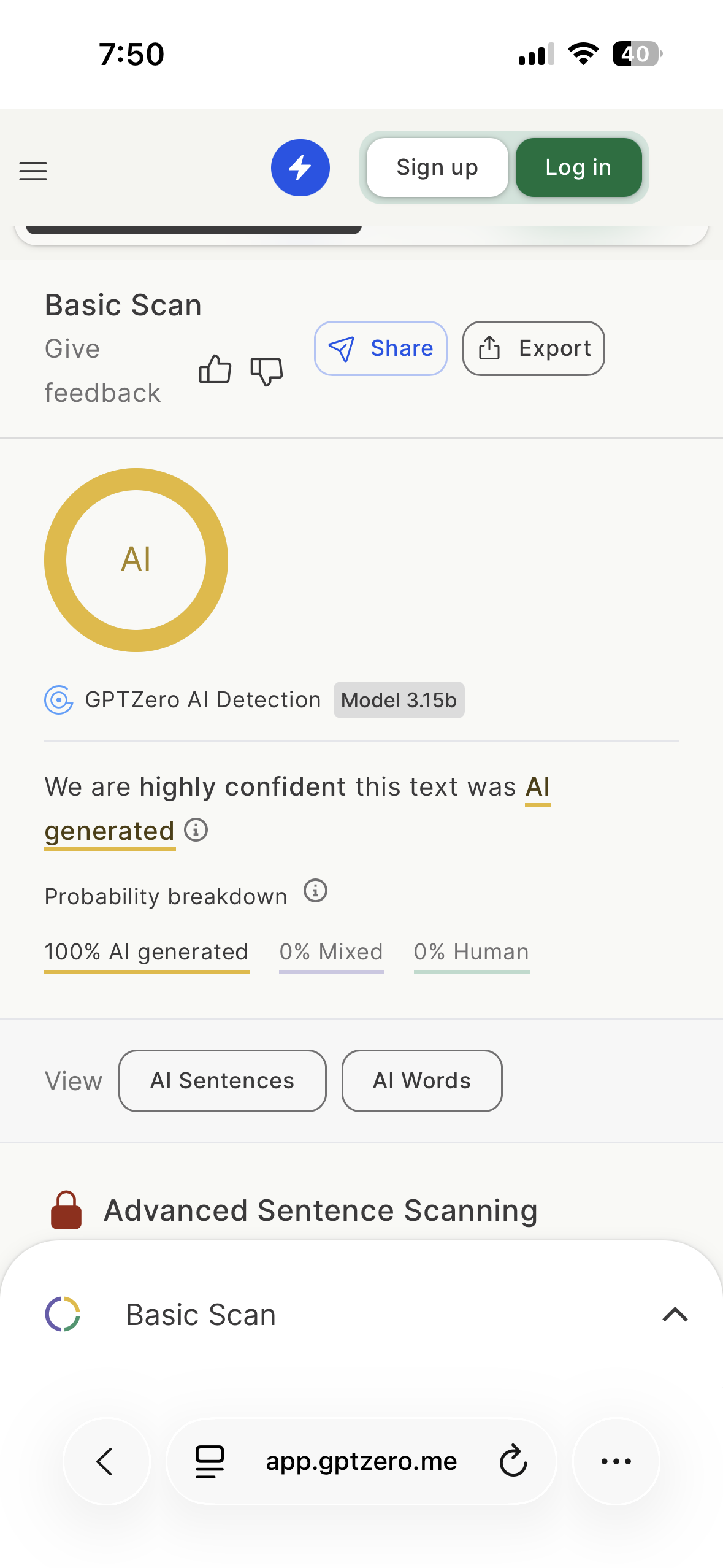Tap the blue lightning bolt icon
Image resolution: width=723 pixels, height=1568 pixels.
pos(300,168)
